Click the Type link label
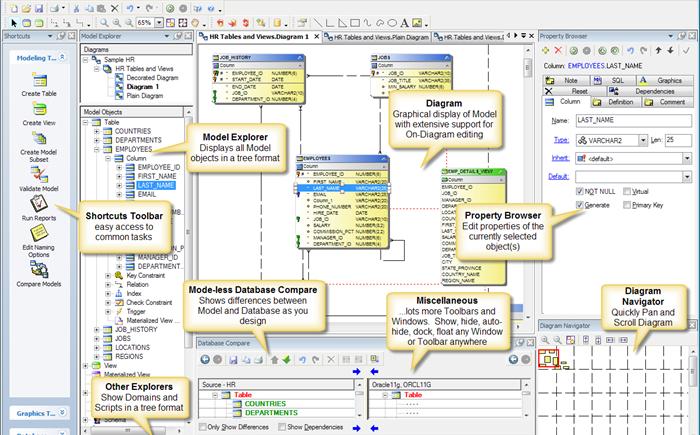This screenshot has height=435, width=700. [561, 140]
